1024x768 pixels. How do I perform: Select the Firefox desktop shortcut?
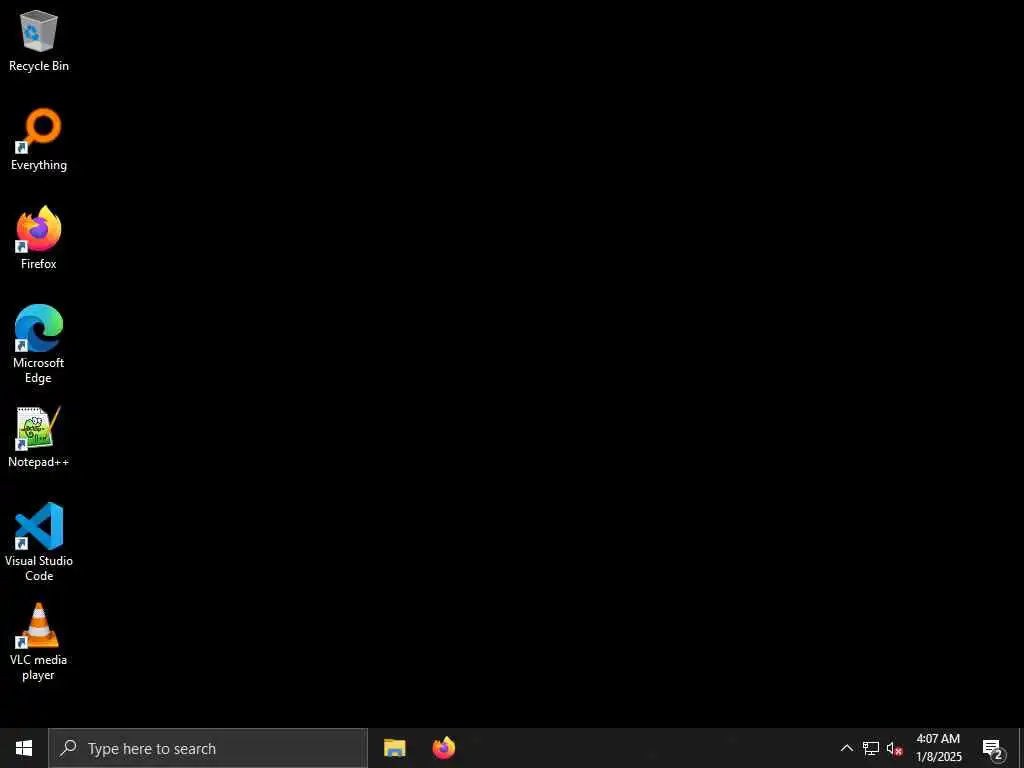point(39,238)
